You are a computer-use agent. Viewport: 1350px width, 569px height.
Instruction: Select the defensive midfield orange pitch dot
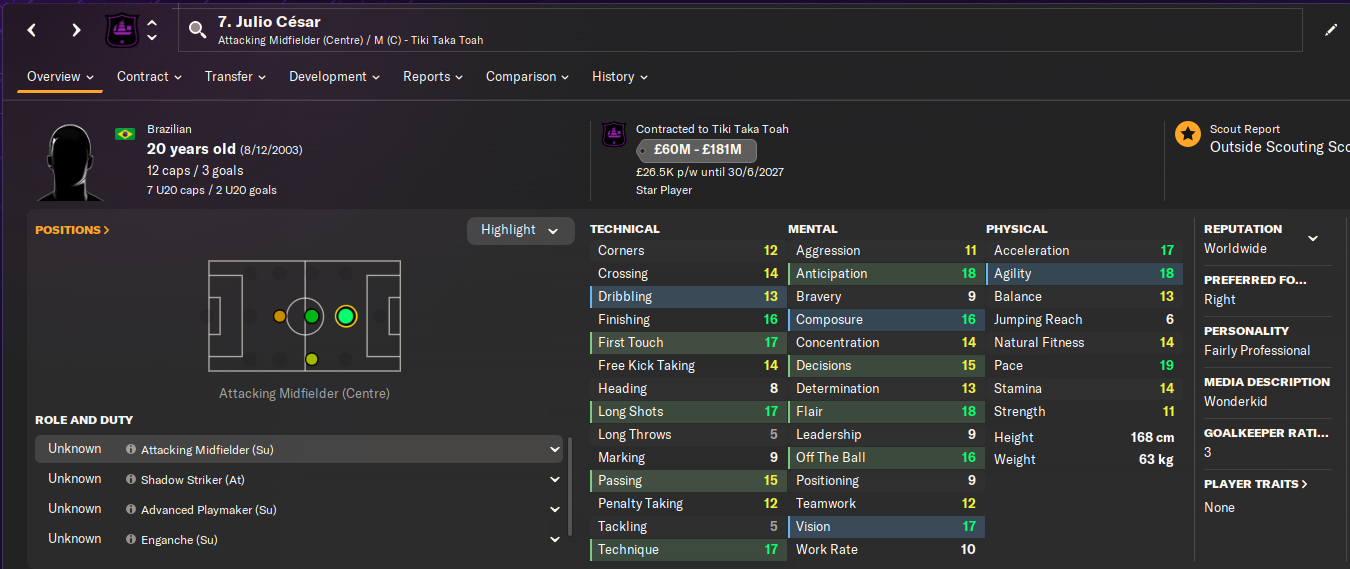(x=279, y=316)
